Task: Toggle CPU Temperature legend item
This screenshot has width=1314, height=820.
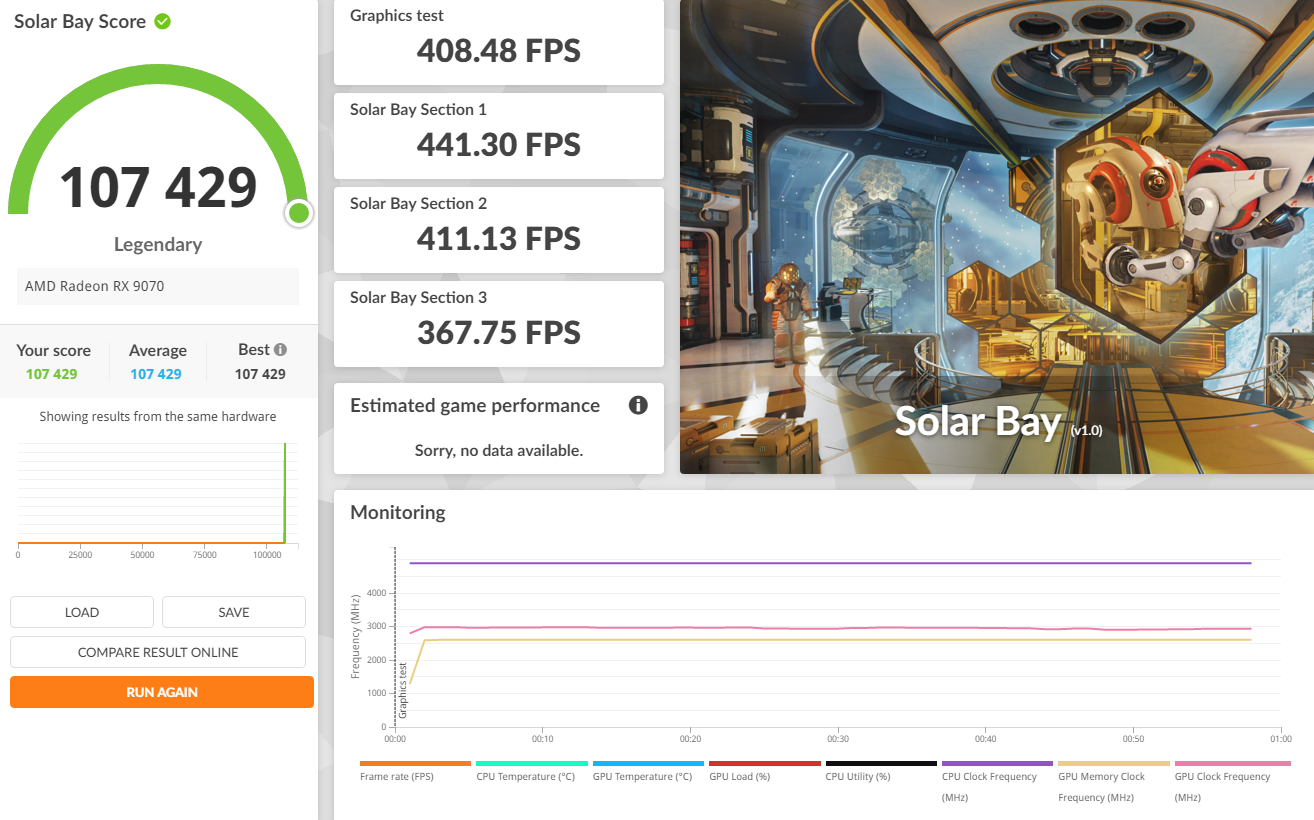Action: [x=531, y=770]
